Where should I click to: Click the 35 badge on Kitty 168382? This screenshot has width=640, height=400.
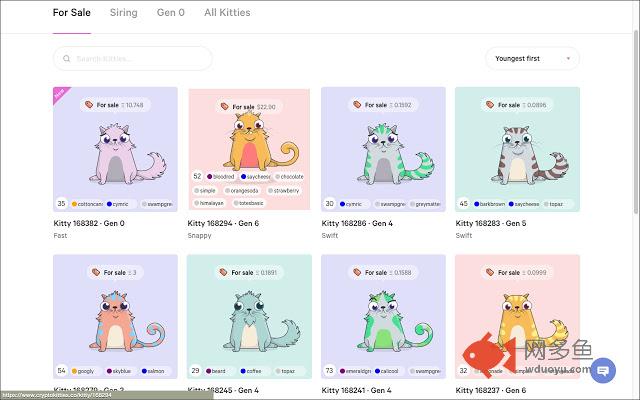(x=61, y=203)
